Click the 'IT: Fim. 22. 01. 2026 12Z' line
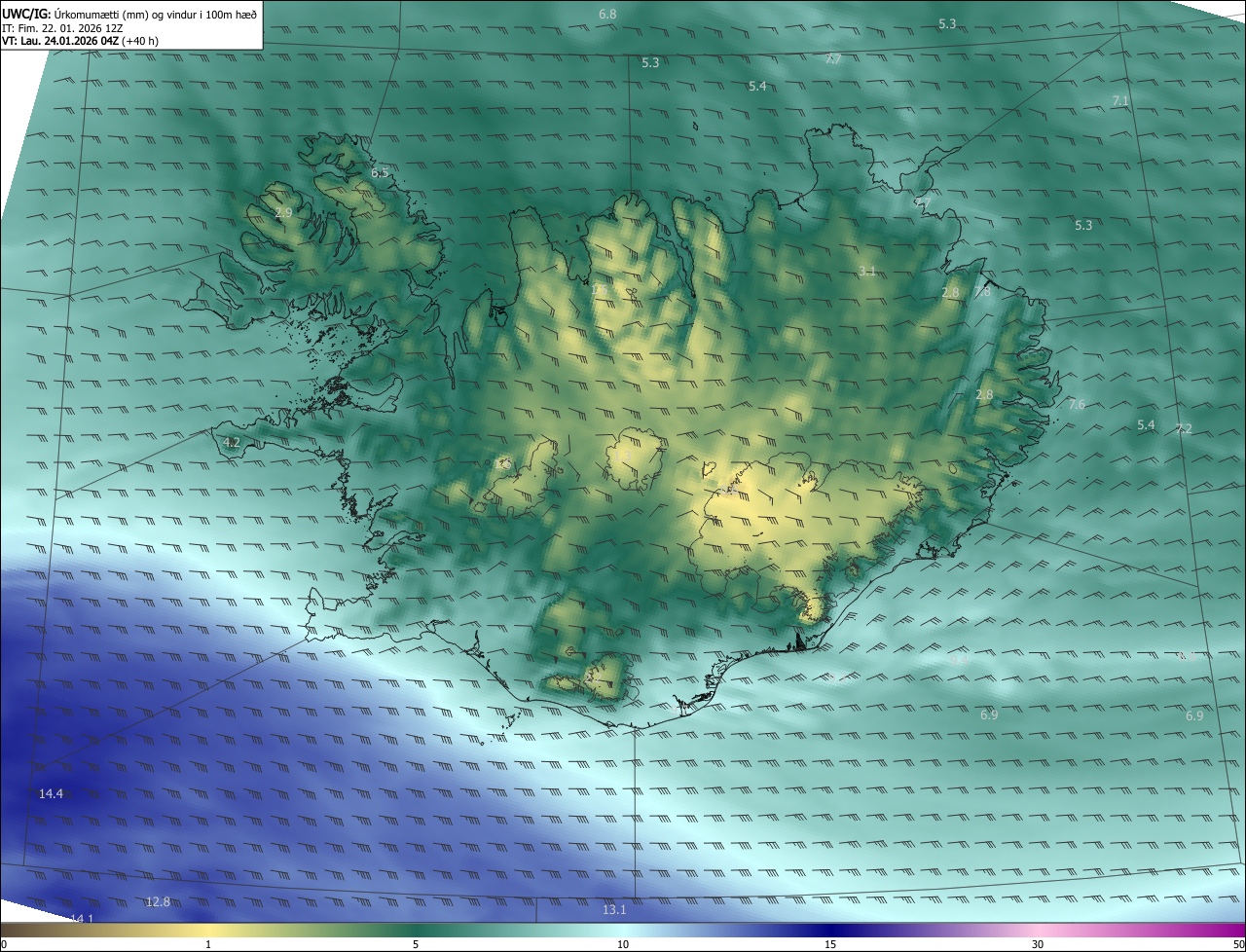This screenshot has width=1246, height=952. click(x=62, y=27)
